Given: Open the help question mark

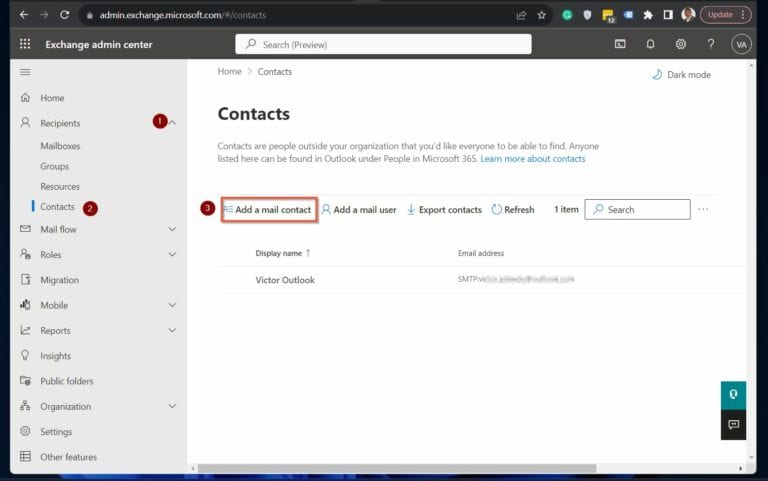Looking at the screenshot, I should [x=711, y=44].
